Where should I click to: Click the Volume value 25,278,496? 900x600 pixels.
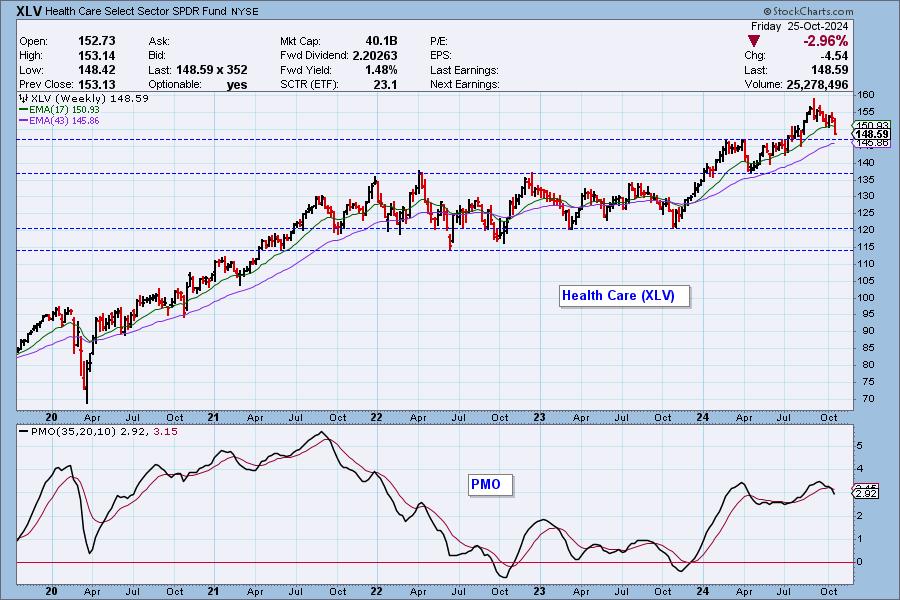[817, 84]
